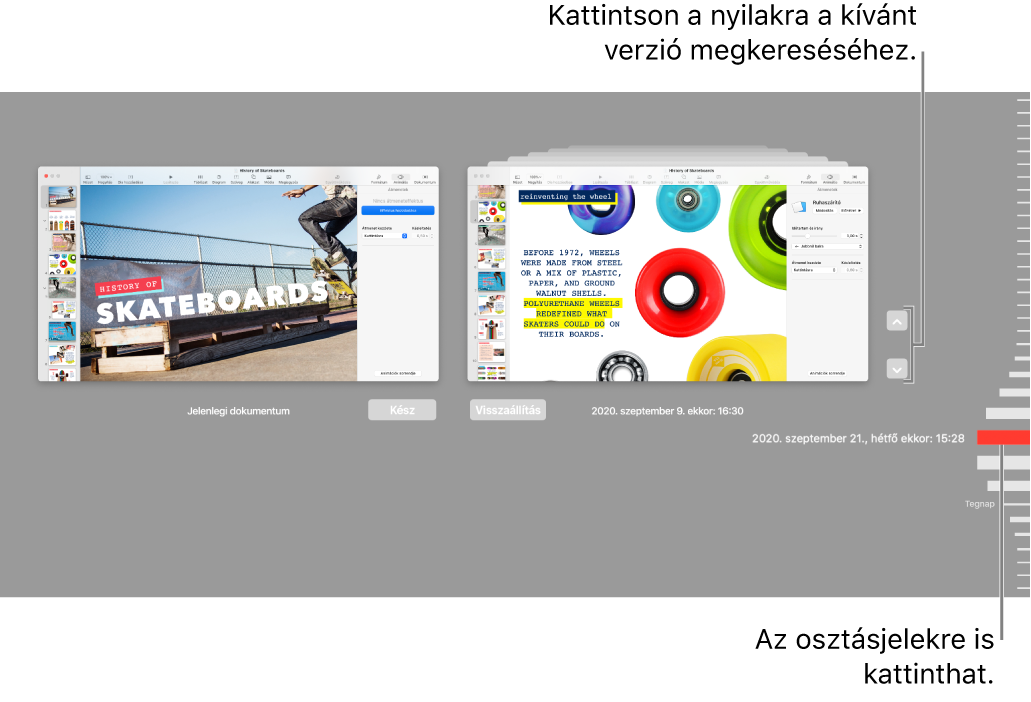Select the red highlighted timeline tick mark
1031x702 pixels.
click(x=1002, y=437)
